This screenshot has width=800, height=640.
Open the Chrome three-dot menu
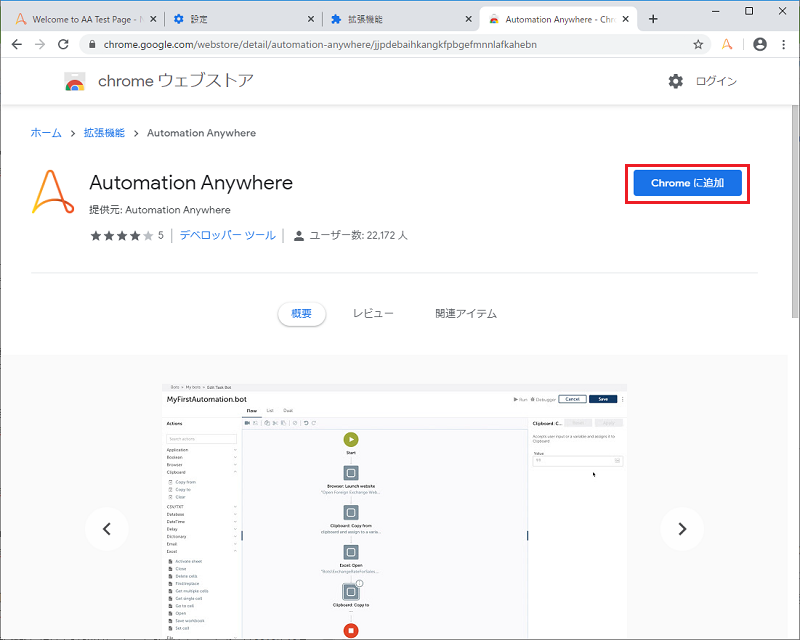pyautogui.click(x=784, y=44)
